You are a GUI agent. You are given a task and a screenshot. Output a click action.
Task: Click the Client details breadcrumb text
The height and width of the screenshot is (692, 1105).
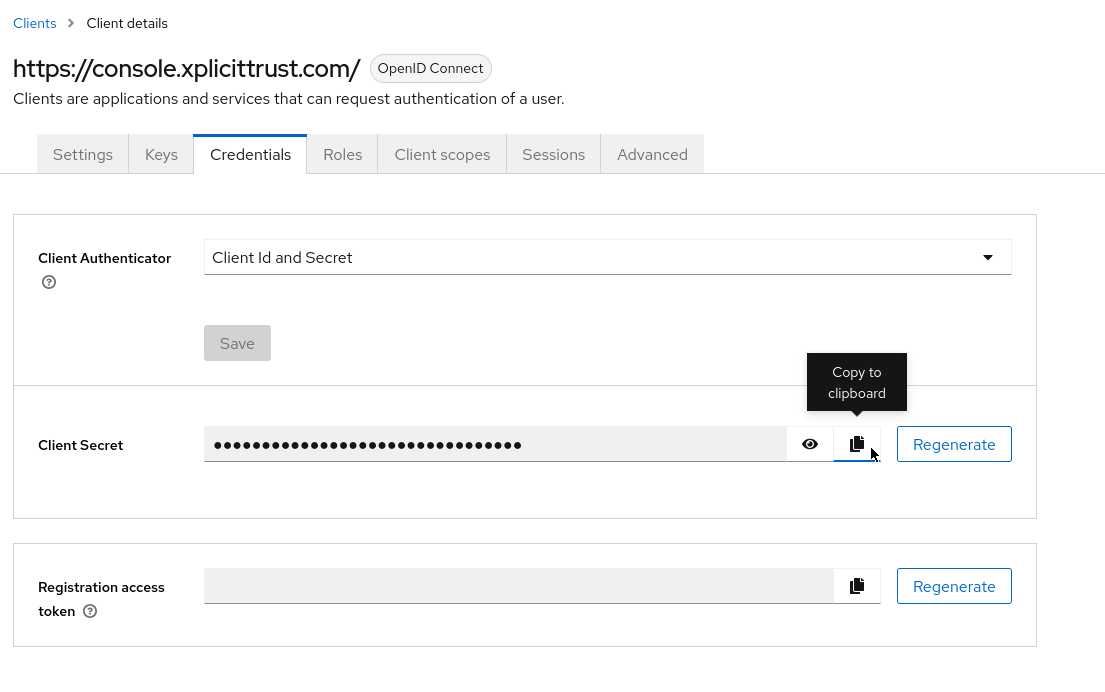coord(127,23)
